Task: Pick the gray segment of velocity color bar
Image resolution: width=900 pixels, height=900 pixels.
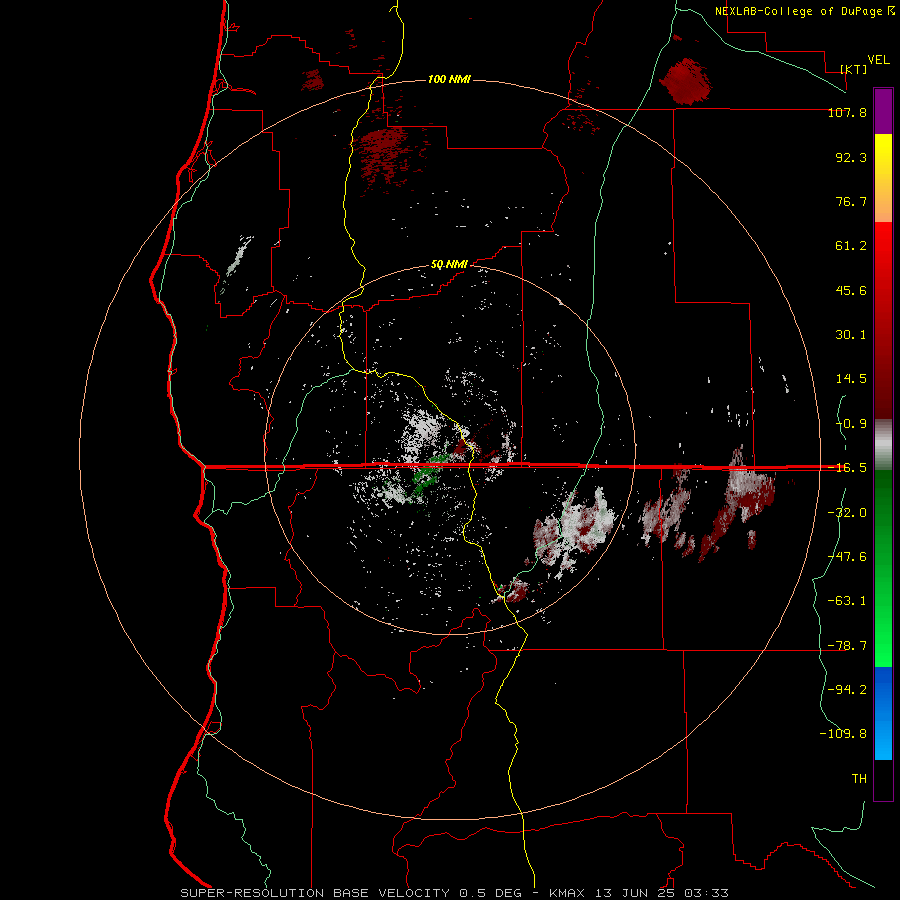Action: tap(883, 445)
